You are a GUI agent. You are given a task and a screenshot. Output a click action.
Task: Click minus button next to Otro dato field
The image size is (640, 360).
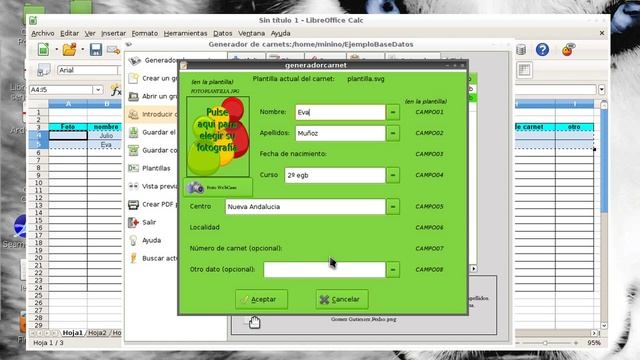[x=393, y=270]
